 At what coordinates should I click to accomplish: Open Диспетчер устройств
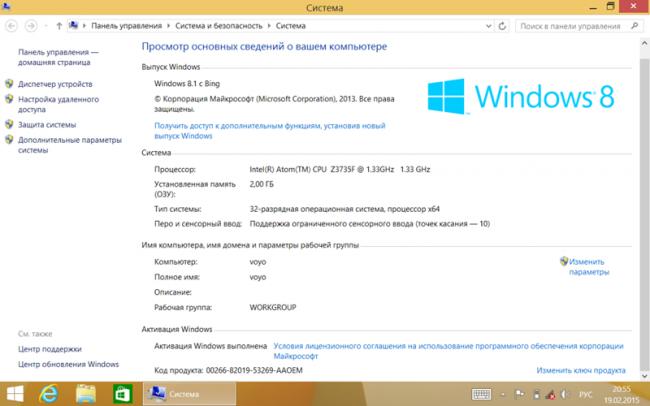click(55, 84)
